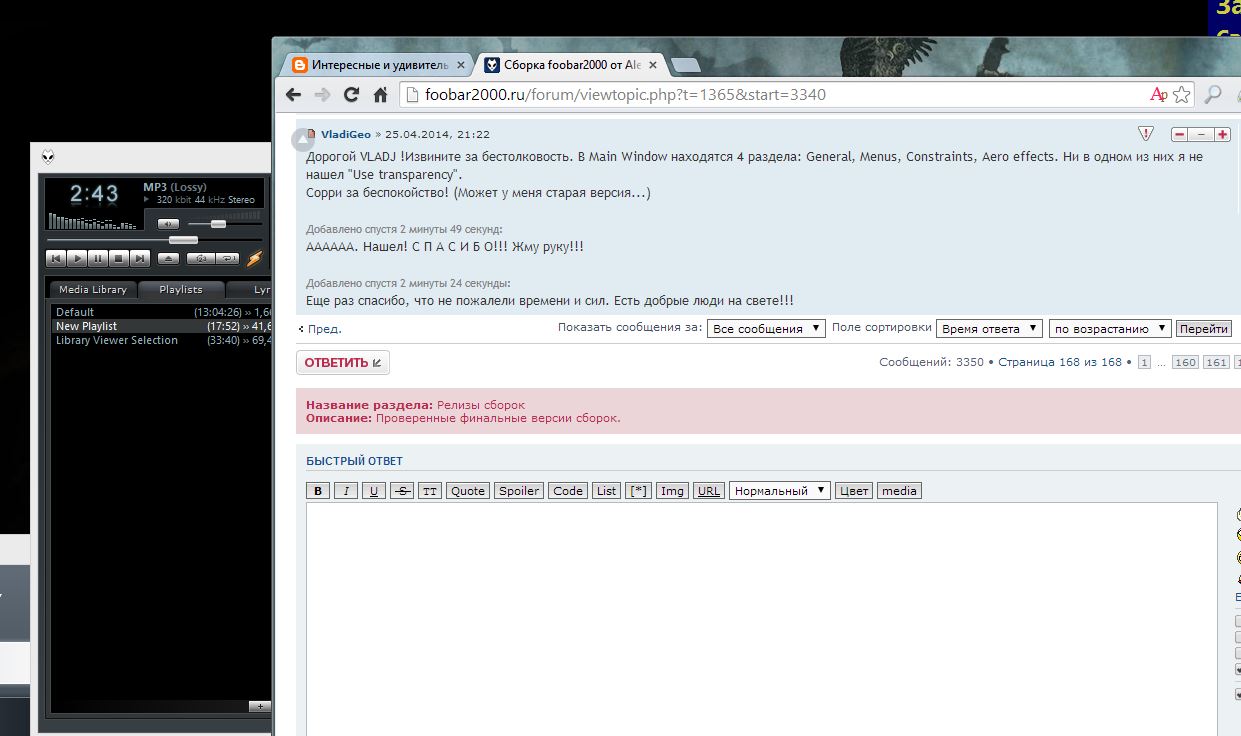
Task: Reload the page in the browser
Action: coord(351,95)
